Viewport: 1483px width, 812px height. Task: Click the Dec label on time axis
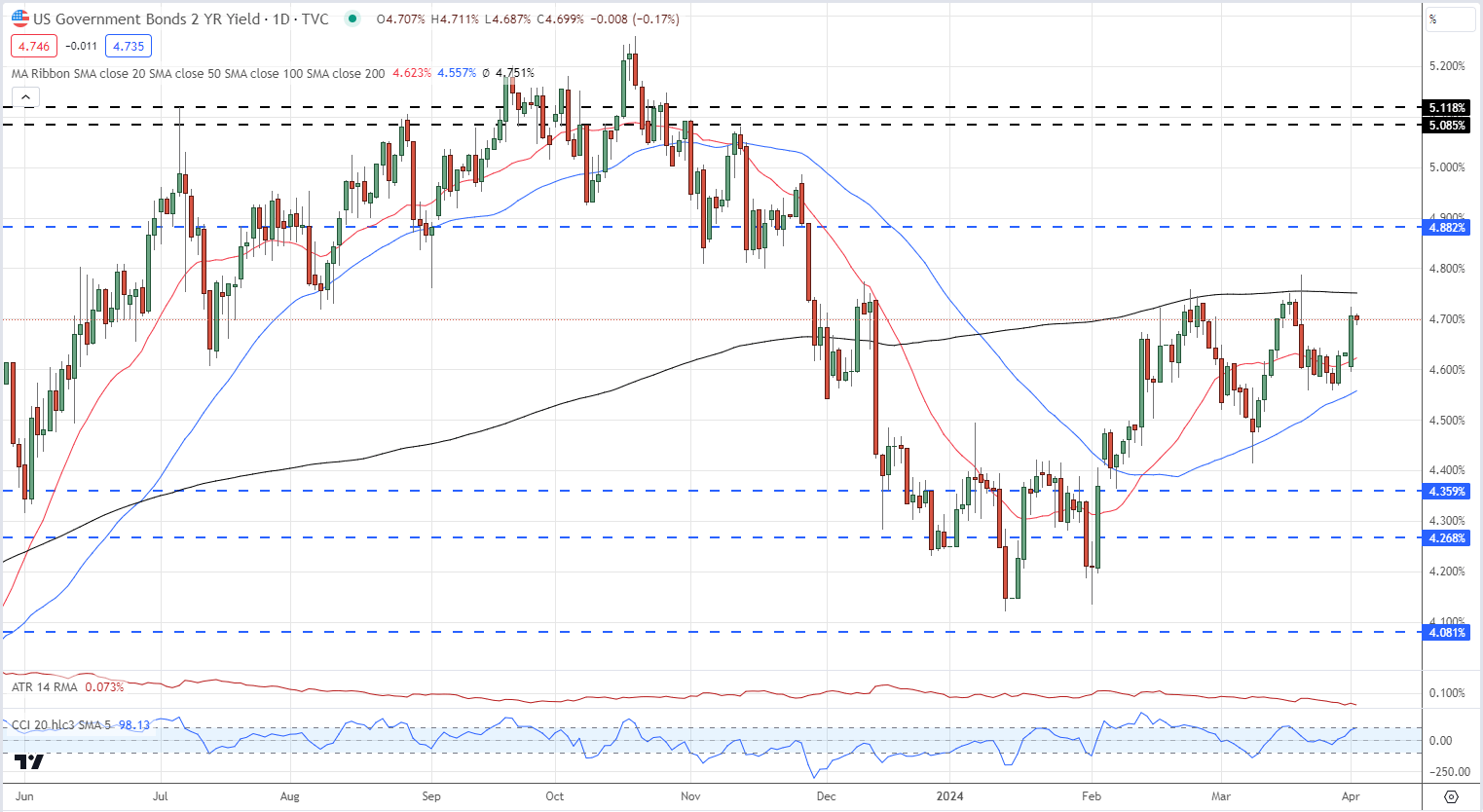(826, 796)
